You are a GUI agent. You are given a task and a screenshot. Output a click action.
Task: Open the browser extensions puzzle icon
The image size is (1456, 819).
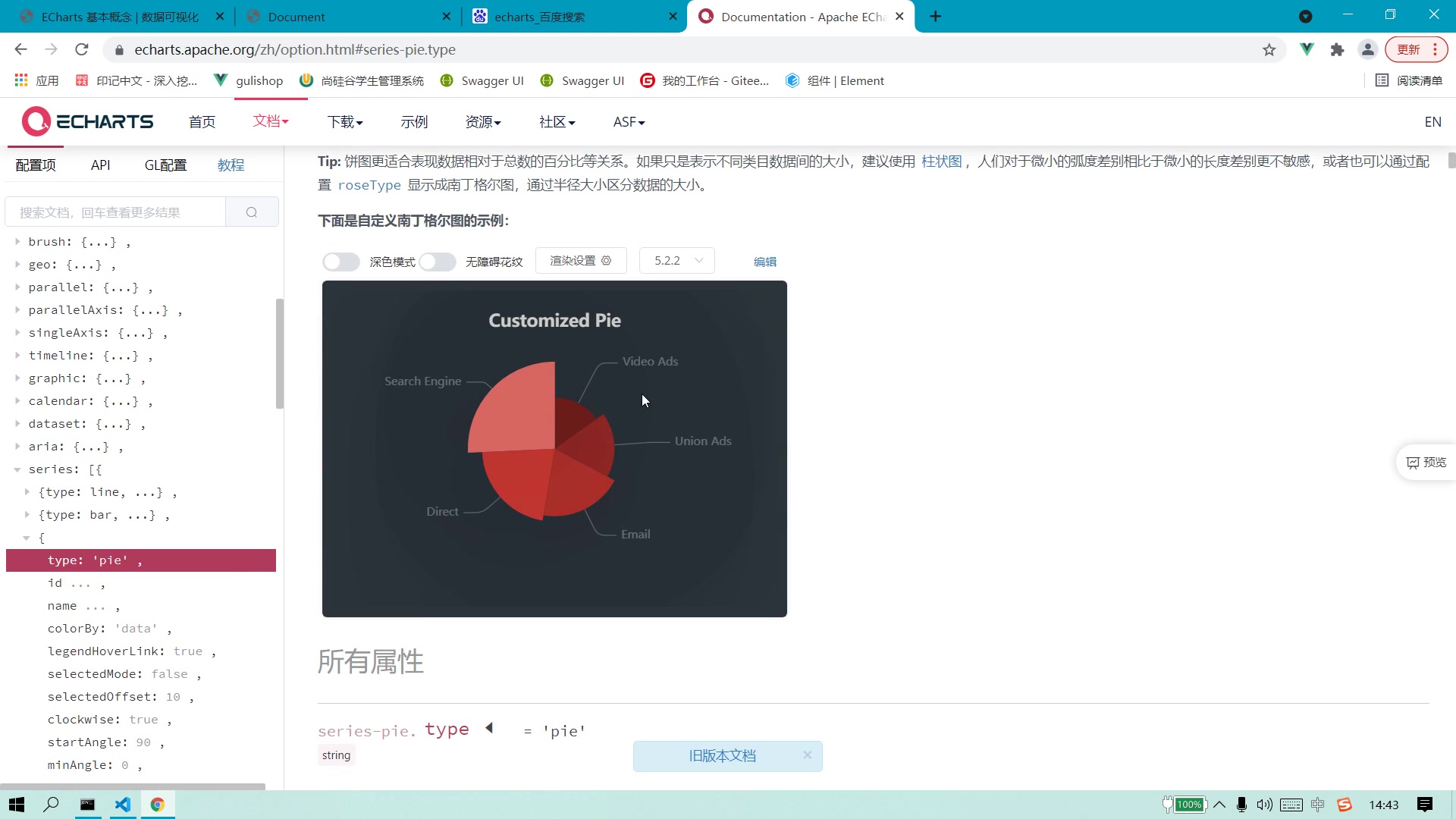pyautogui.click(x=1337, y=49)
